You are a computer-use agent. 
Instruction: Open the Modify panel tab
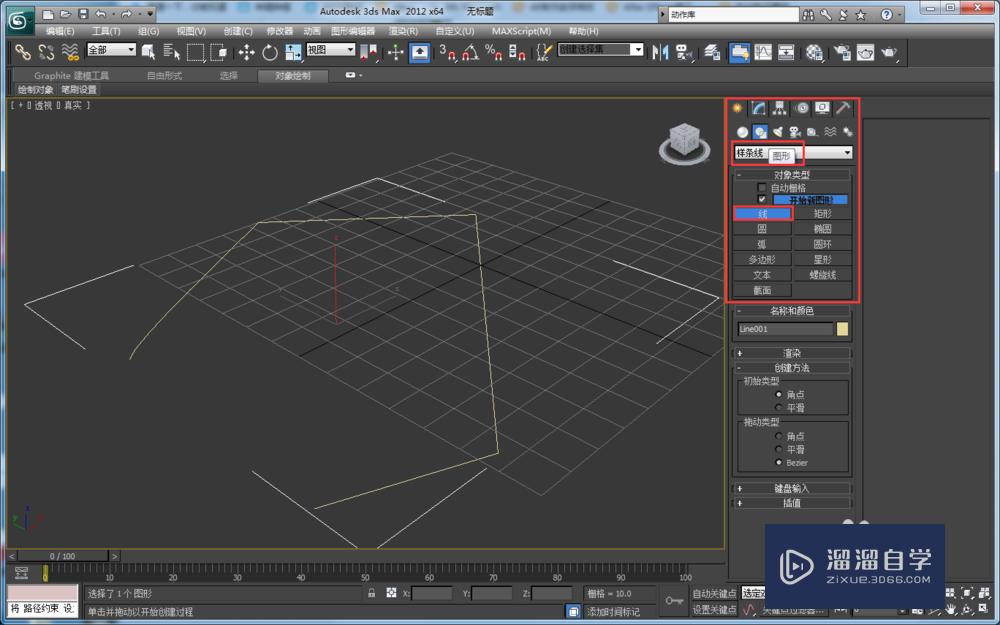coord(759,108)
